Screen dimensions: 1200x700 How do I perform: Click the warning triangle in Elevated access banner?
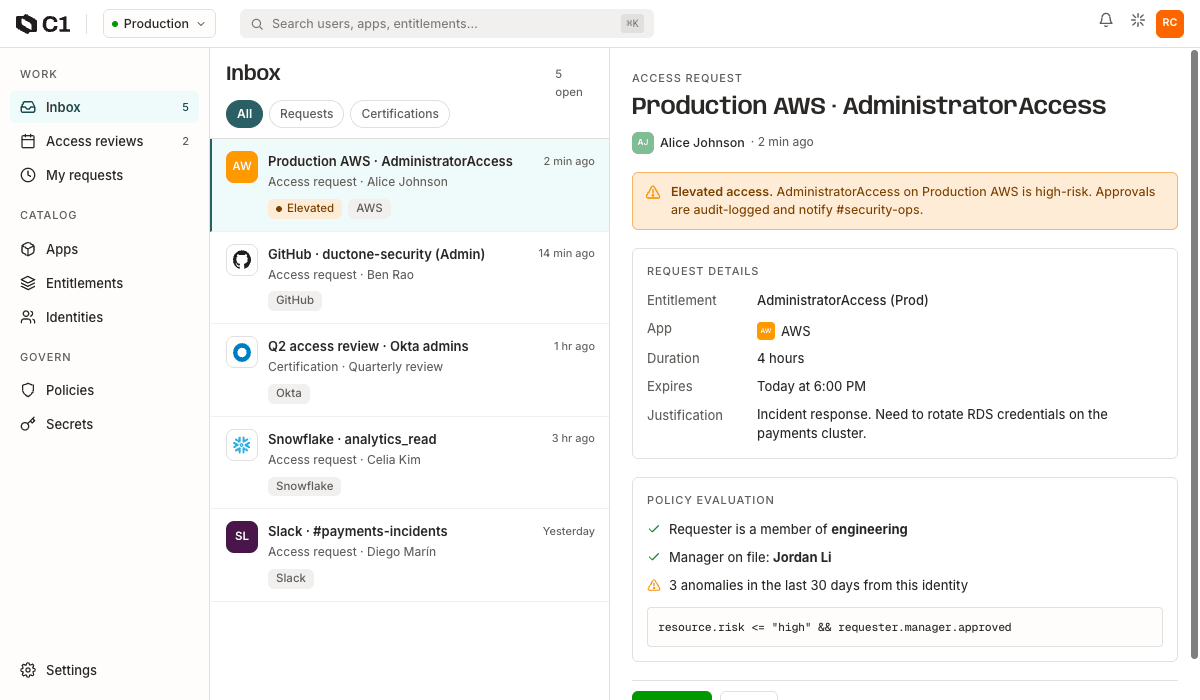click(x=653, y=192)
